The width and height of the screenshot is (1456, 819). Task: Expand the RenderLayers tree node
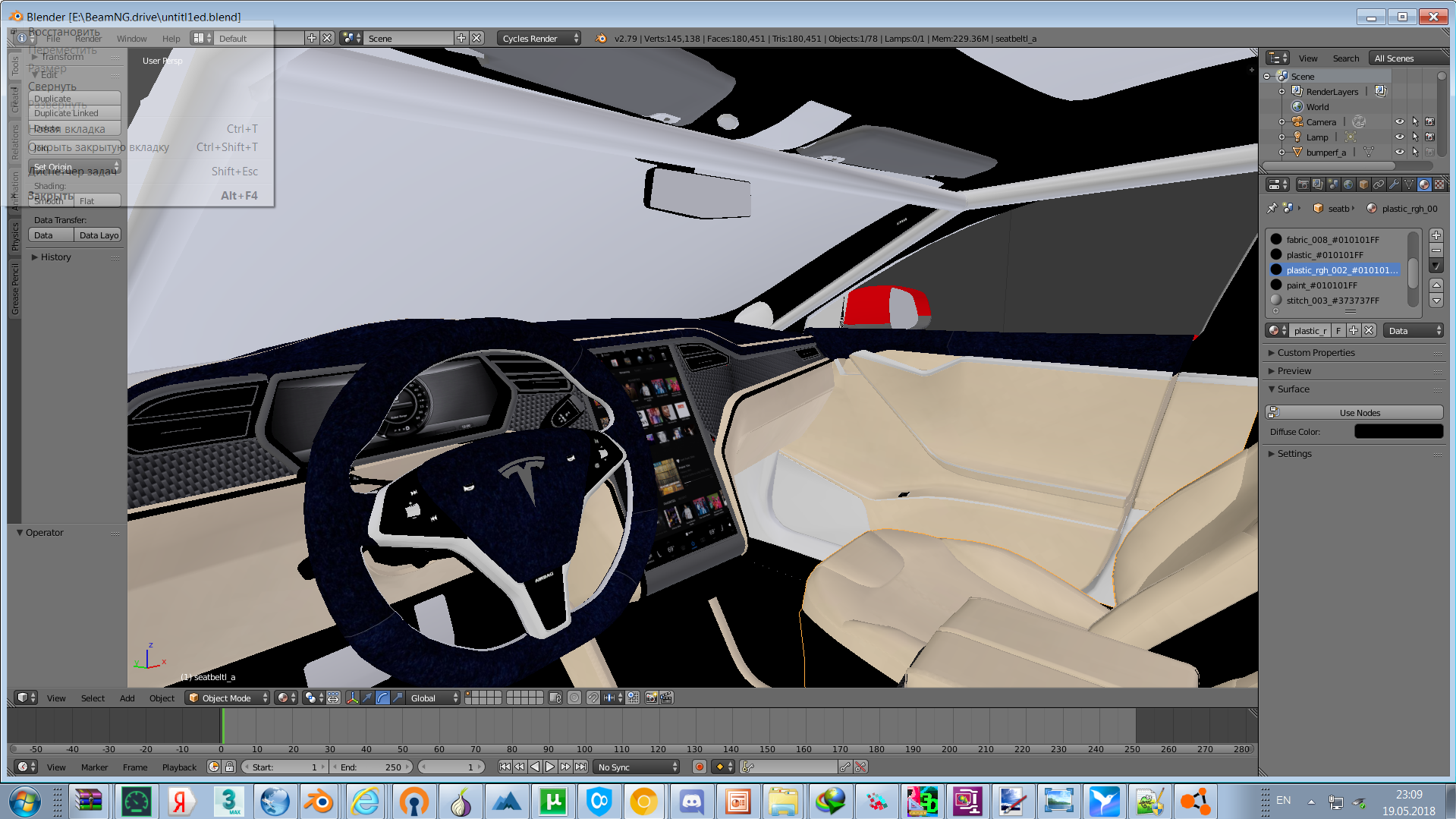click(x=1282, y=91)
